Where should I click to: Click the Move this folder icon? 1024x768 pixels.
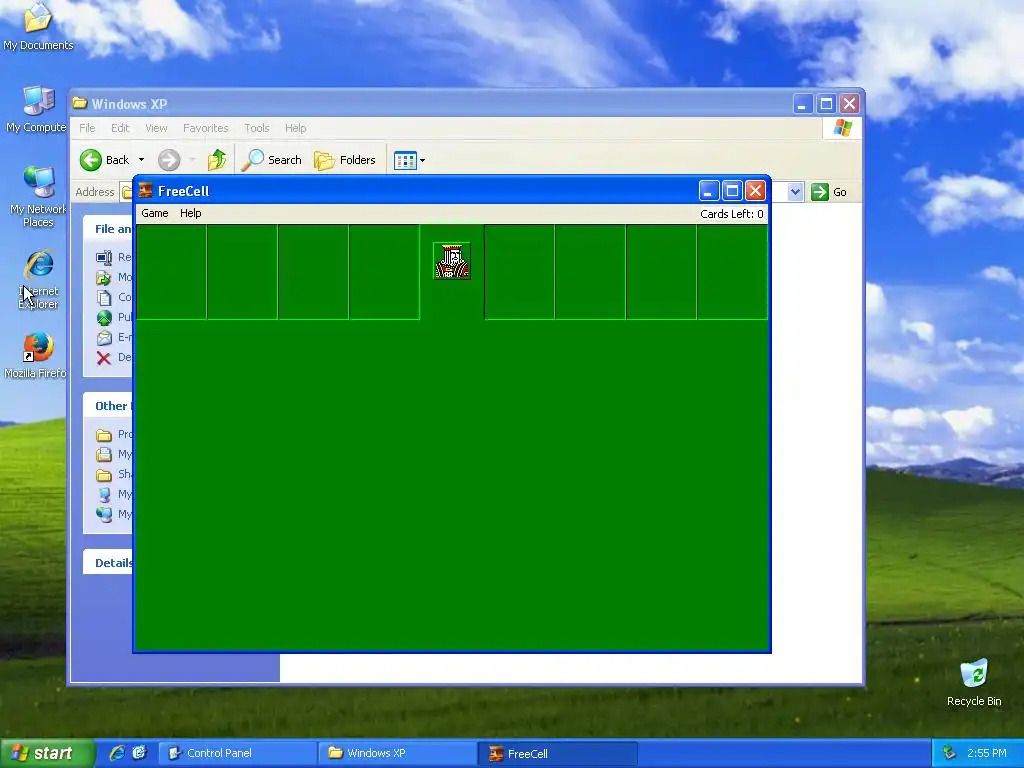(x=104, y=278)
